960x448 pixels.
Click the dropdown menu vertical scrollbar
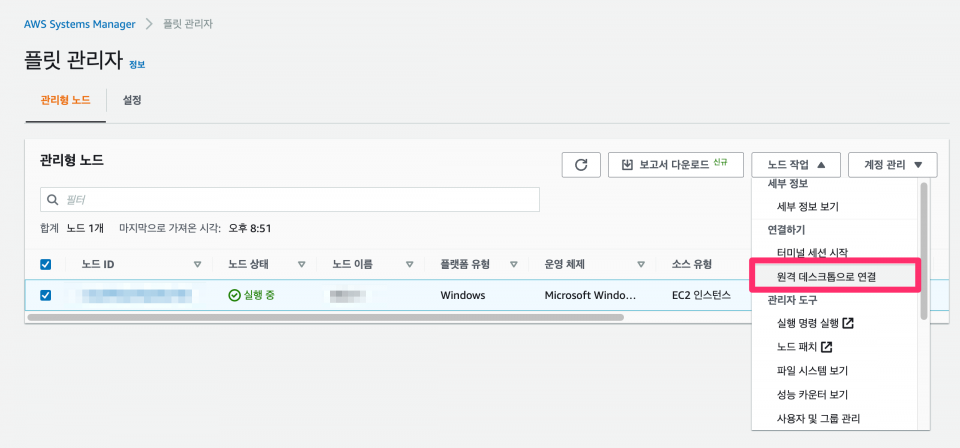coord(923,251)
